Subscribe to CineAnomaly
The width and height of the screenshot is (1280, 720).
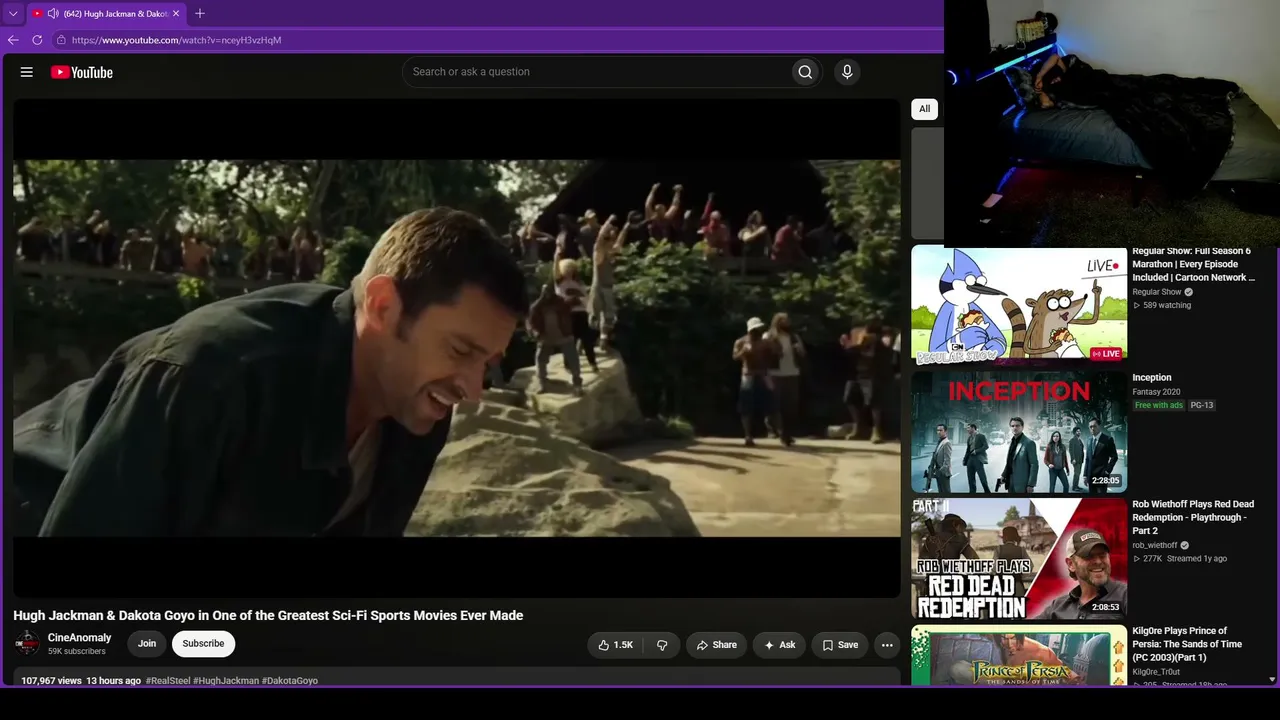203,644
